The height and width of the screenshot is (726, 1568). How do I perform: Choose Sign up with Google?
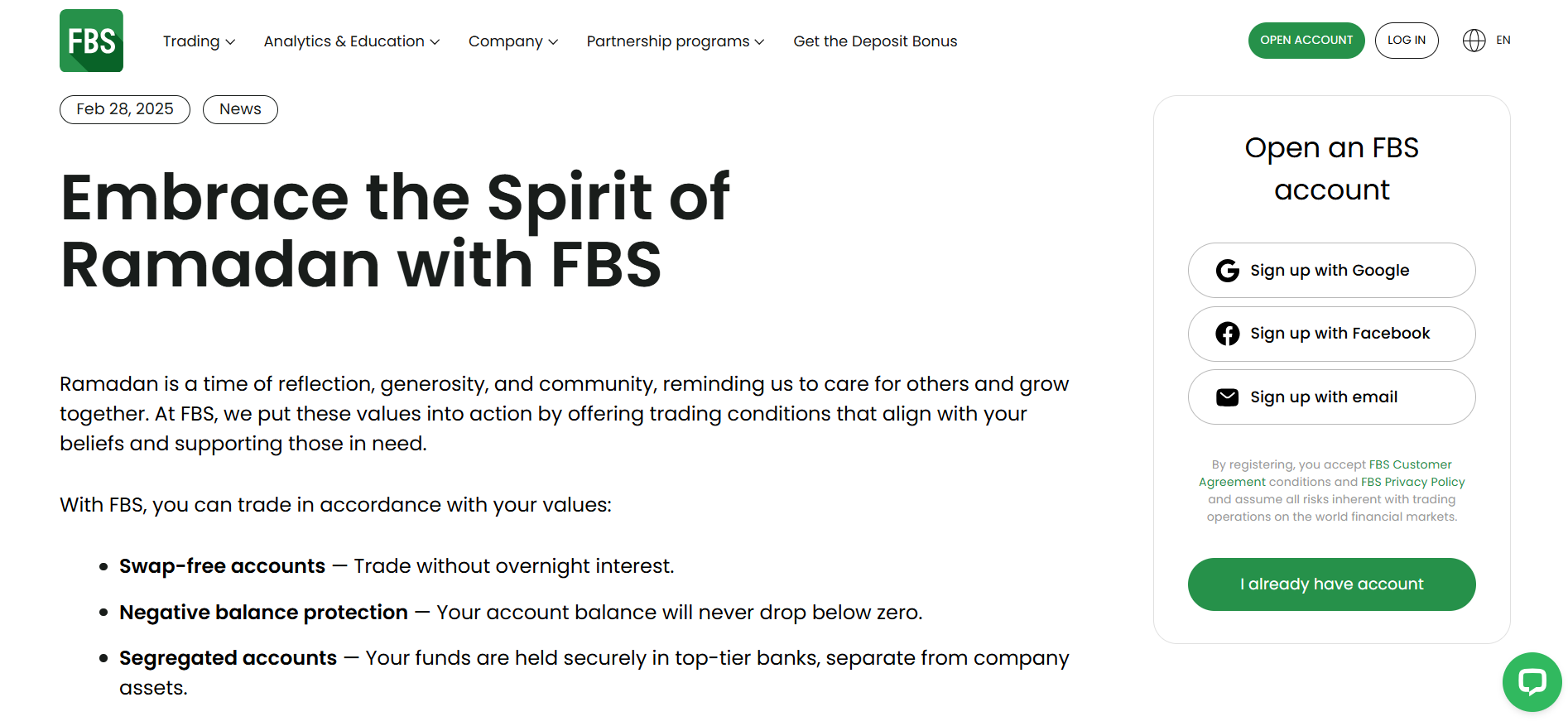pos(1331,271)
